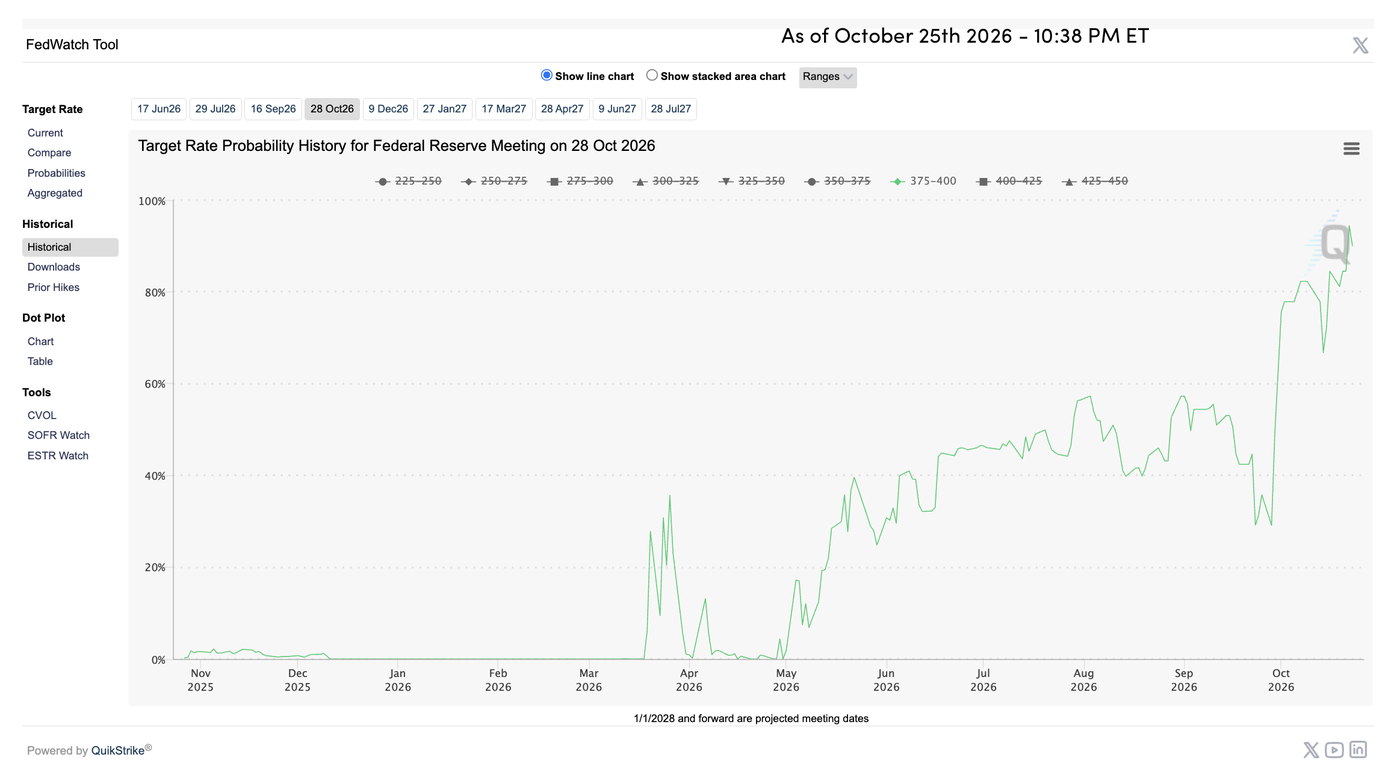Switch to the 28 Jul27 meeting tab
This screenshot has height=772, width=1400.
point(671,109)
